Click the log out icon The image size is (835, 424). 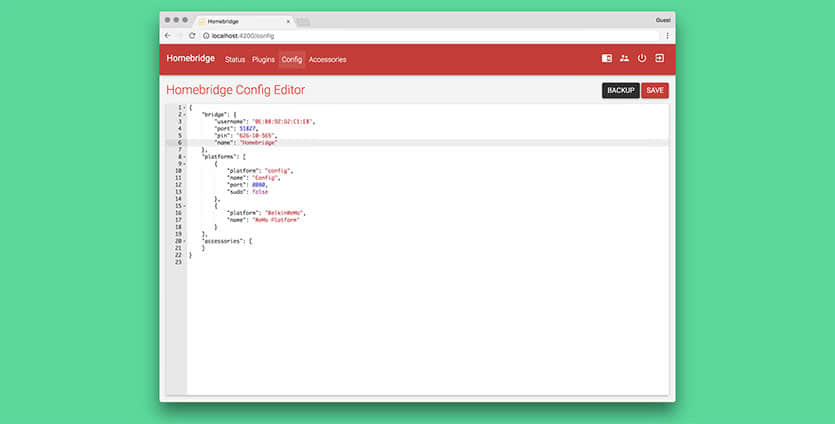(660, 59)
